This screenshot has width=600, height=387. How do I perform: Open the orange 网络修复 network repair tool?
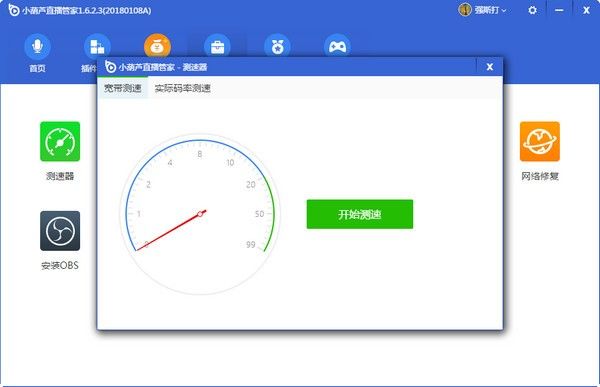tap(540, 141)
